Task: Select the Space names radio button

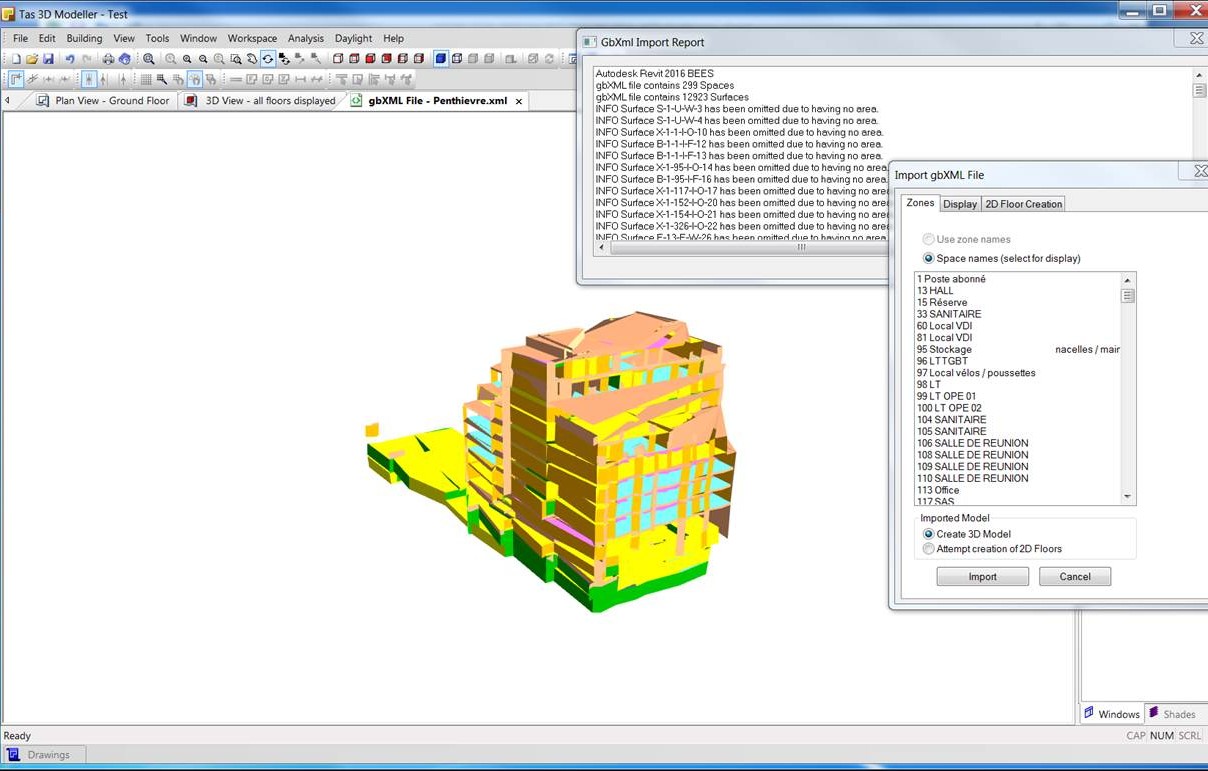Action: tap(929, 258)
